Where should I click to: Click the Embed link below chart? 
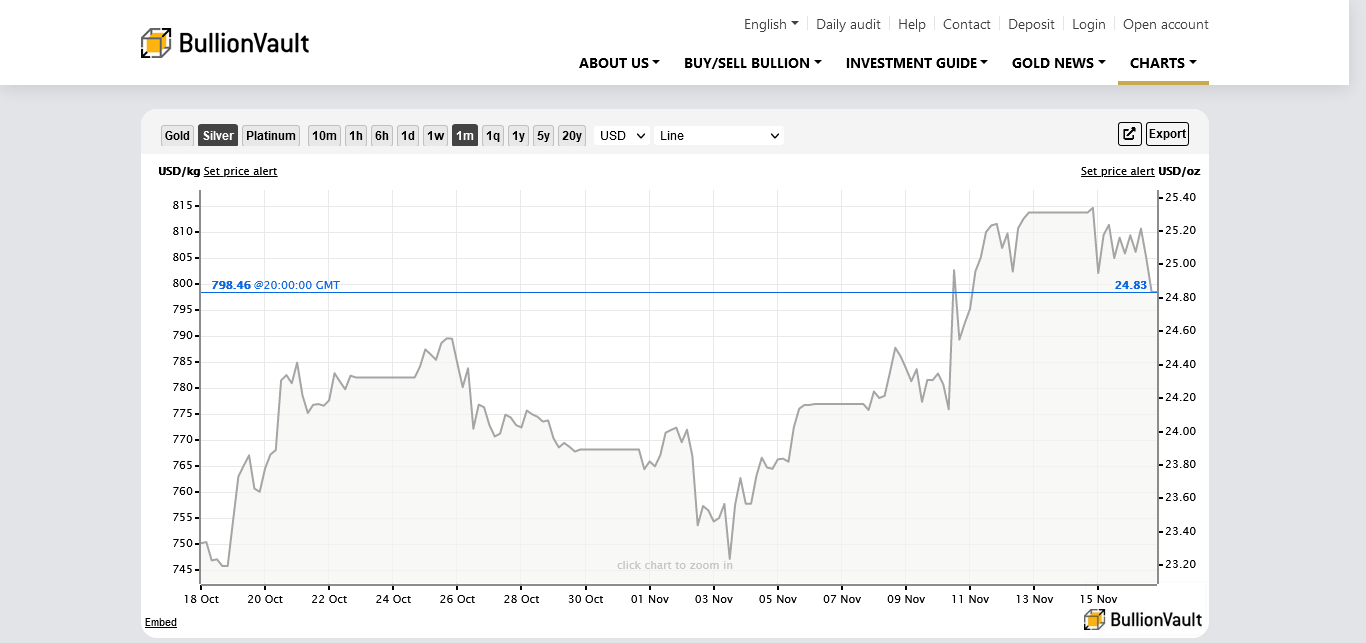point(161,622)
